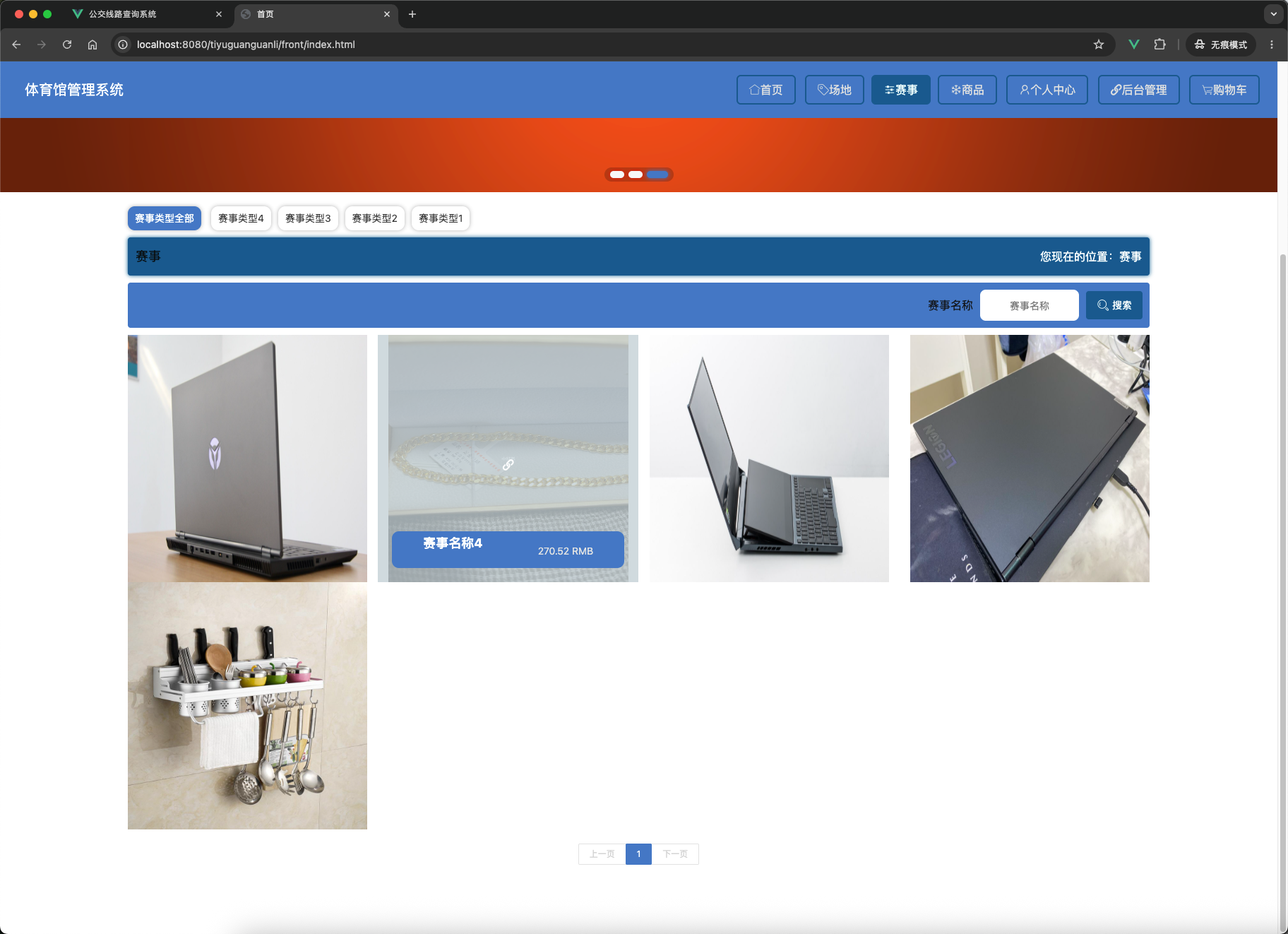Filter by 赛事类型3
The image size is (1288, 934).
pos(308,218)
